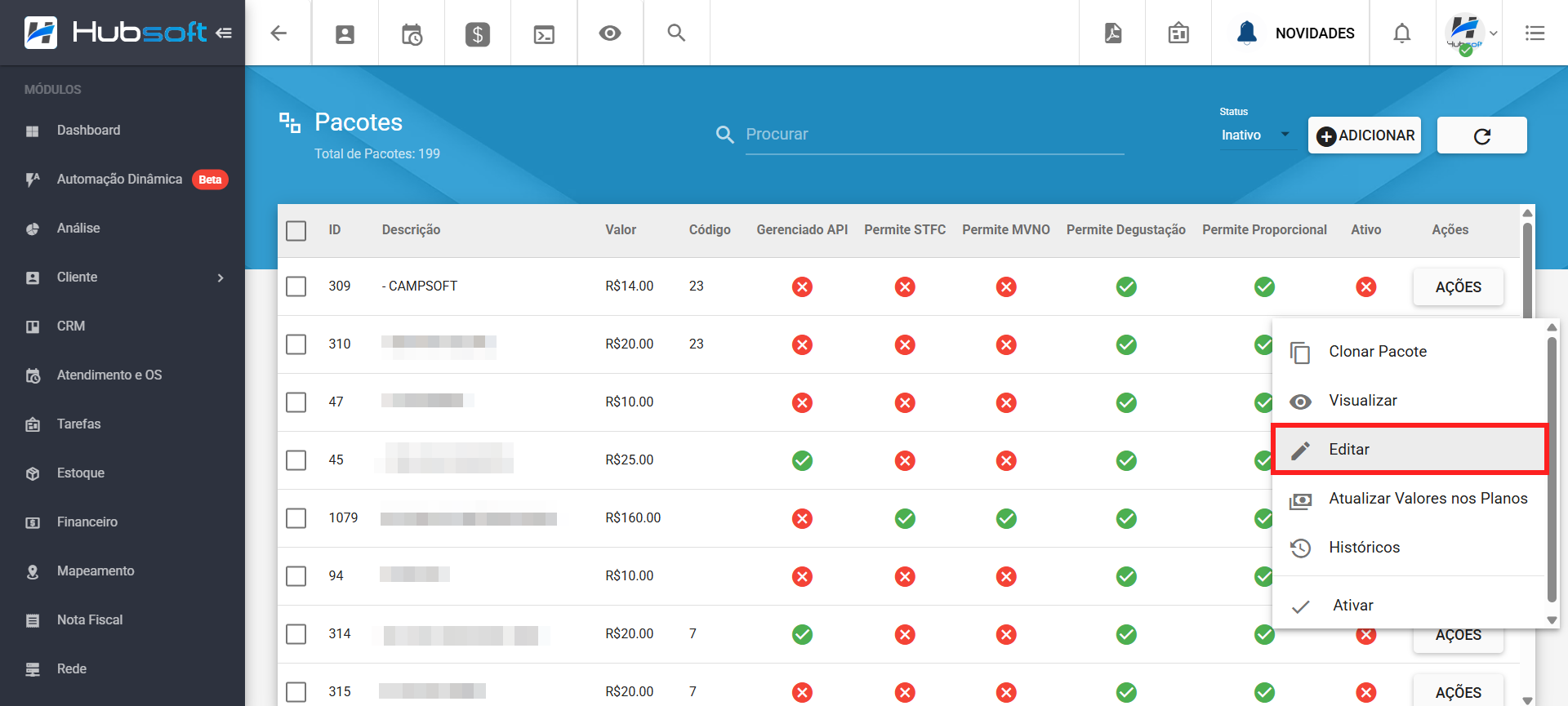Viewport: 1568px width, 706px height.
Task: Click the ADICIONAR button
Action: click(1365, 135)
